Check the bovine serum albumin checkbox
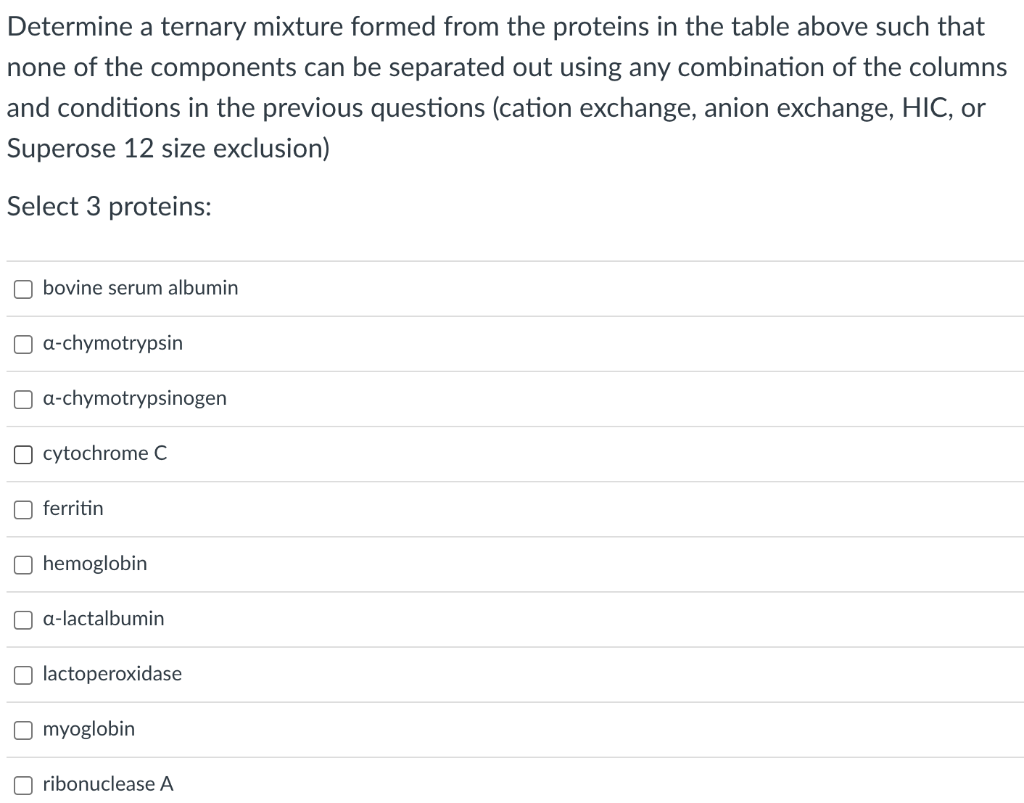1024x803 pixels. pyautogui.click(x=21, y=288)
